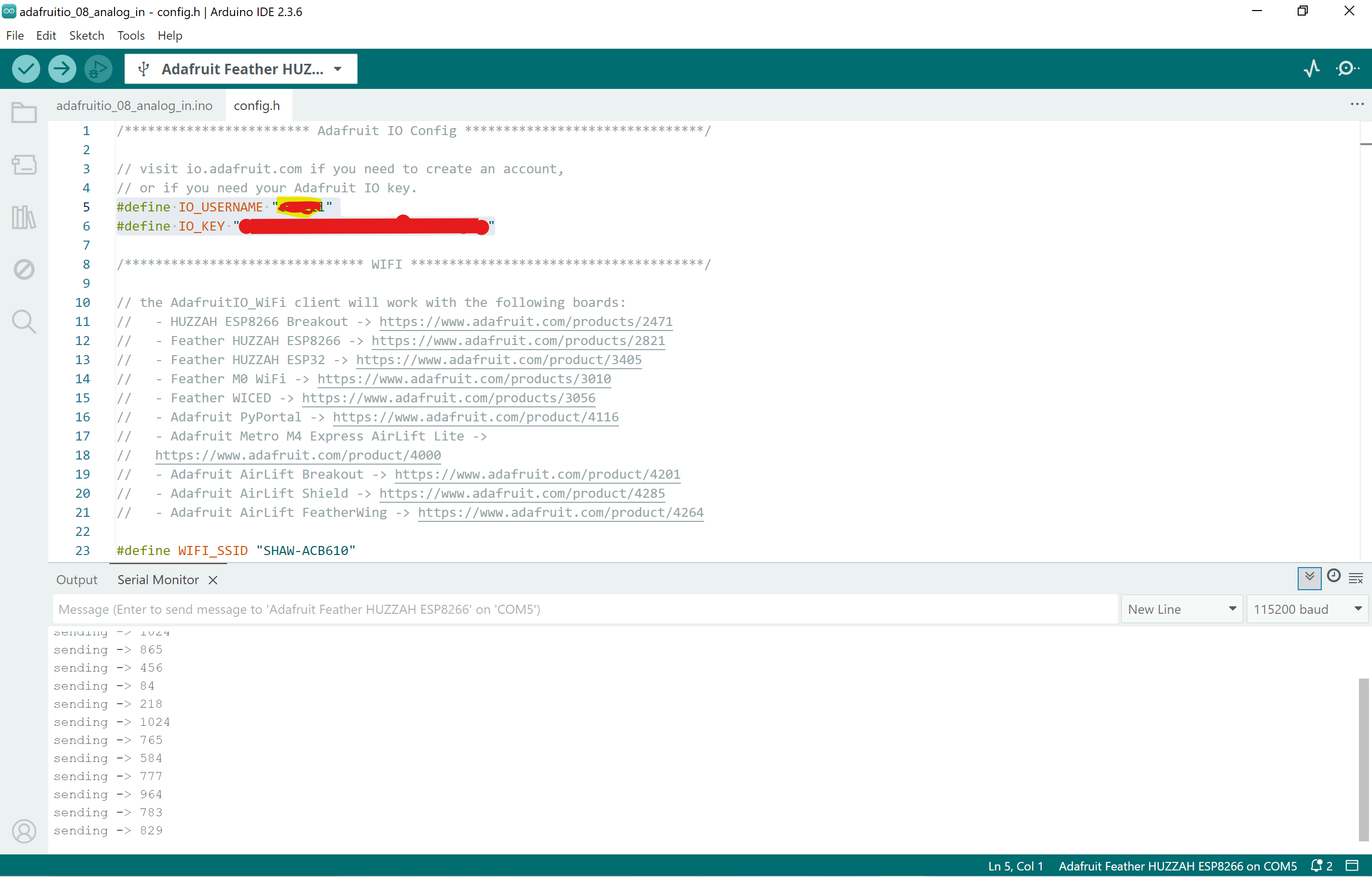Open the Search magnifier sidebar icon

[x=24, y=321]
